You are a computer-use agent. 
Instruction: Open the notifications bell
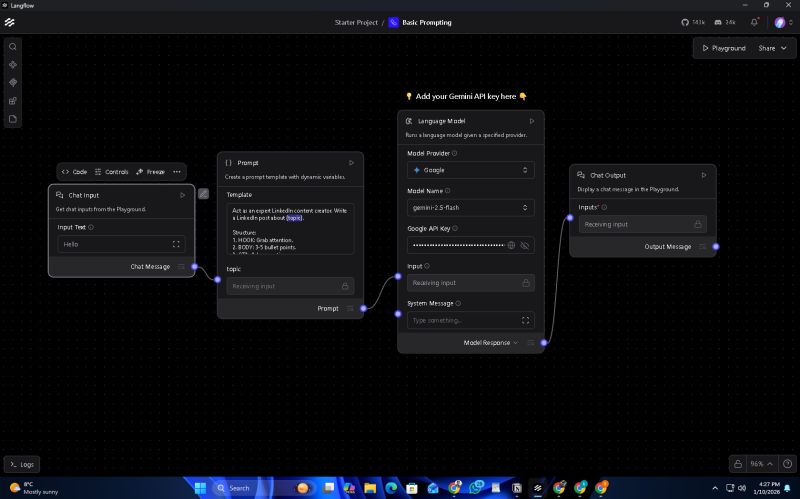[754, 22]
